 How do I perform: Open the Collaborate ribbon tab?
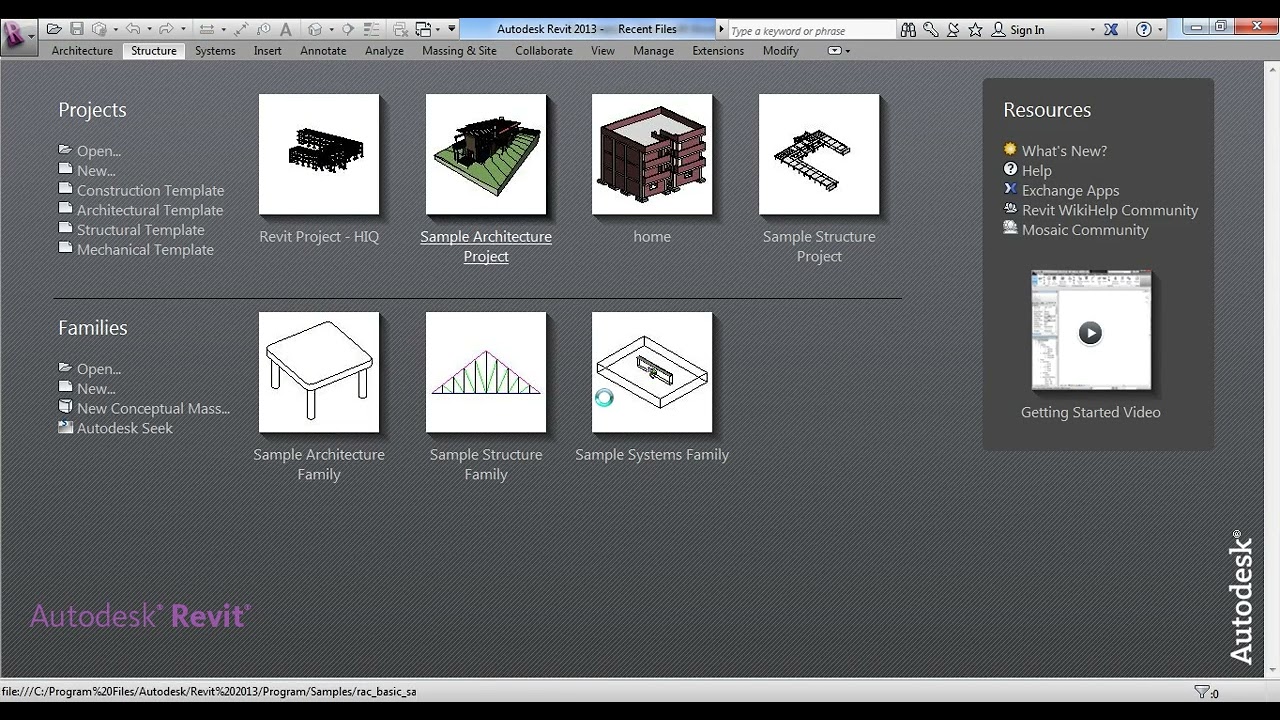click(544, 51)
